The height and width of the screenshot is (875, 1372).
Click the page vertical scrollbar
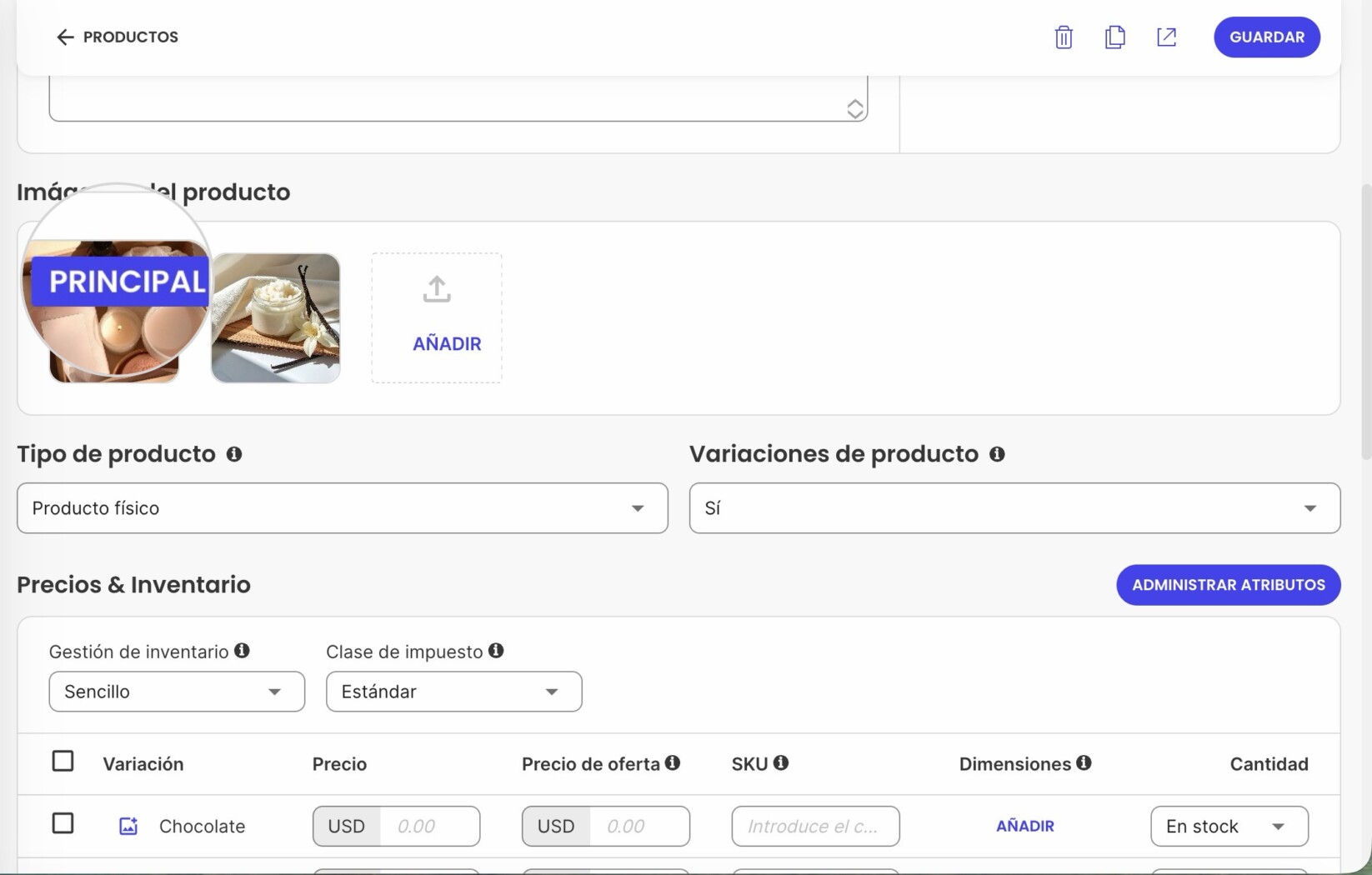pos(1365,321)
